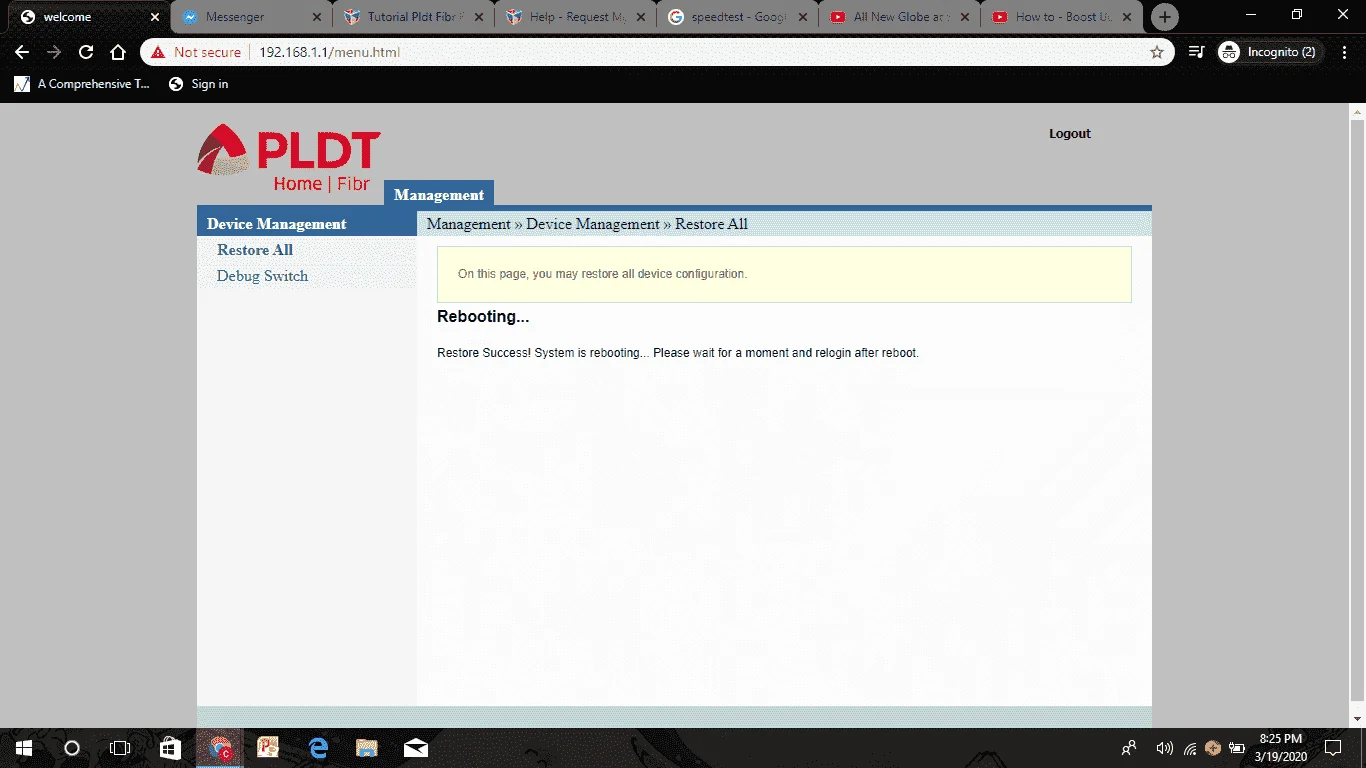The image size is (1366, 768).
Task: Close the welcome tab
Action: click(x=154, y=17)
